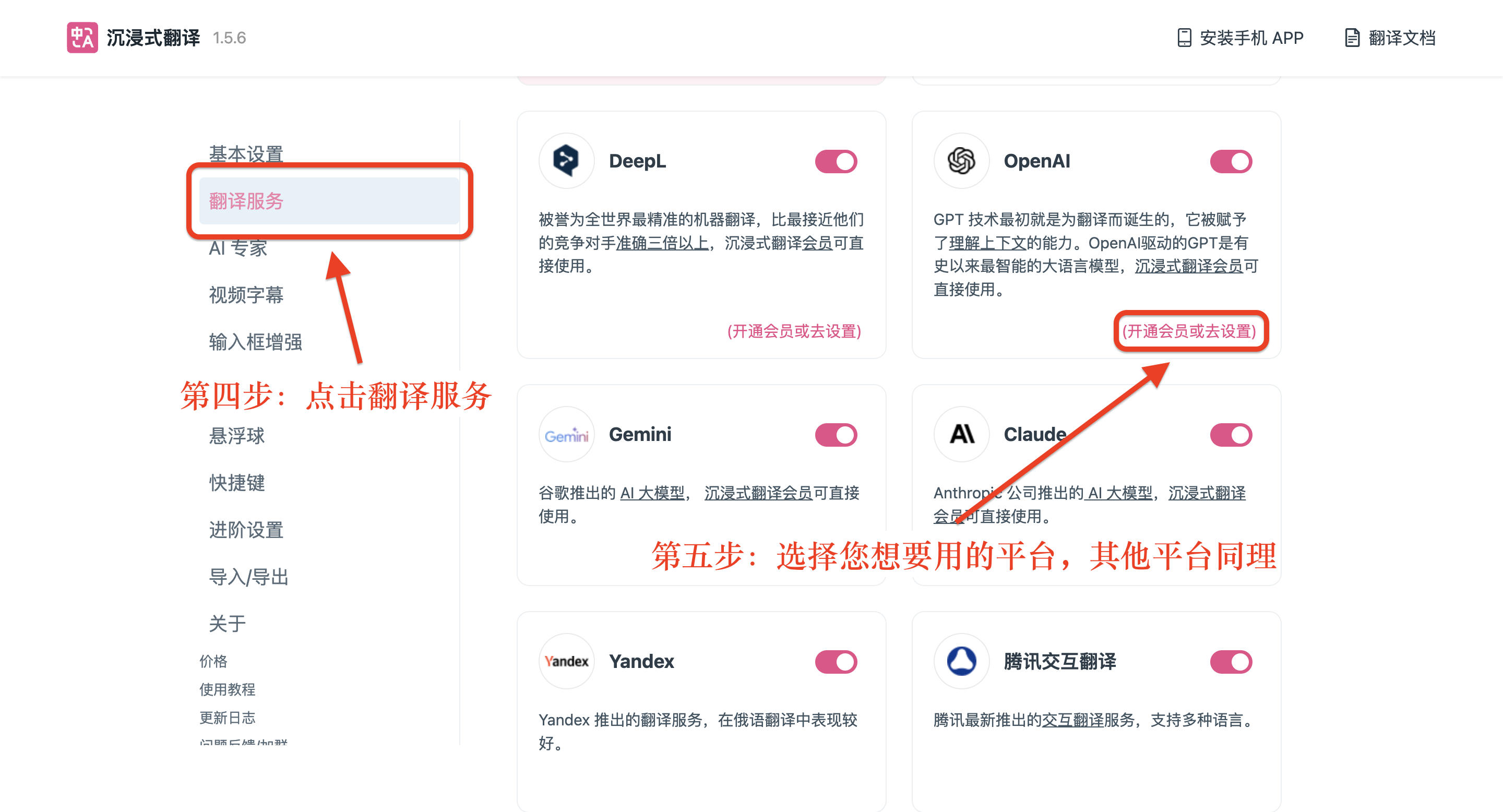Open the 使用教程 link in sidebar
Image resolution: width=1503 pixels, height=812 pixels.
pyautogui.click(x=228, y=689)
